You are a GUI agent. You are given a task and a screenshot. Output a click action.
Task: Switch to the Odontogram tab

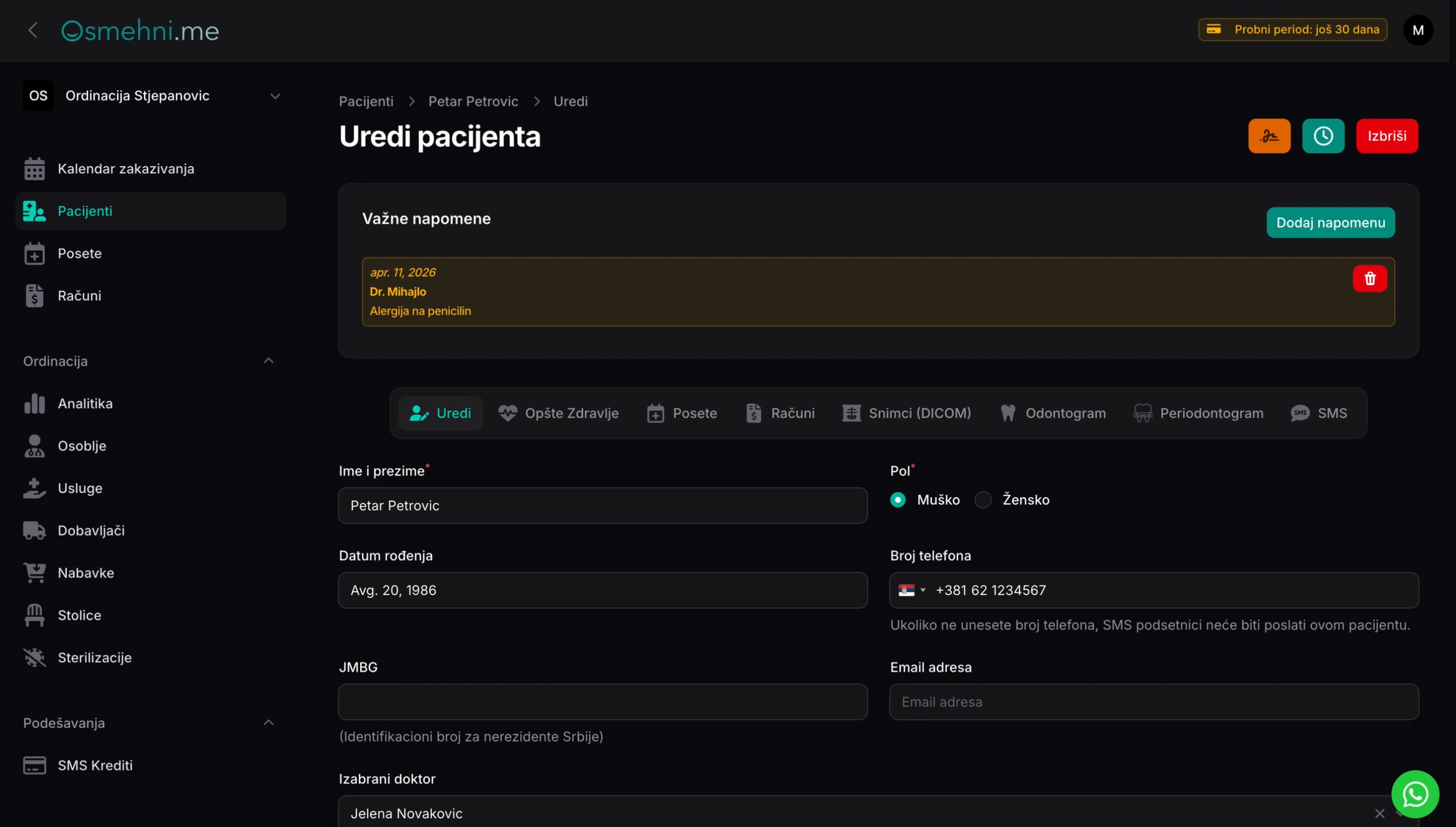click(x=1052, y=413)
